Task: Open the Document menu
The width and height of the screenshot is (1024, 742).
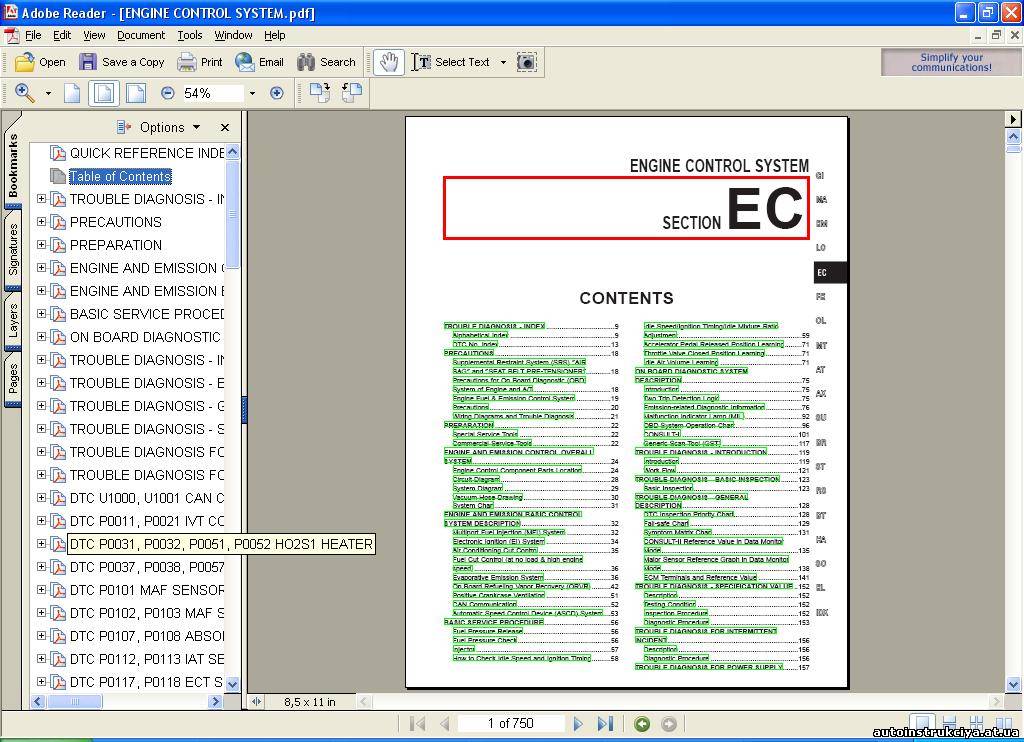Action: 141,35
